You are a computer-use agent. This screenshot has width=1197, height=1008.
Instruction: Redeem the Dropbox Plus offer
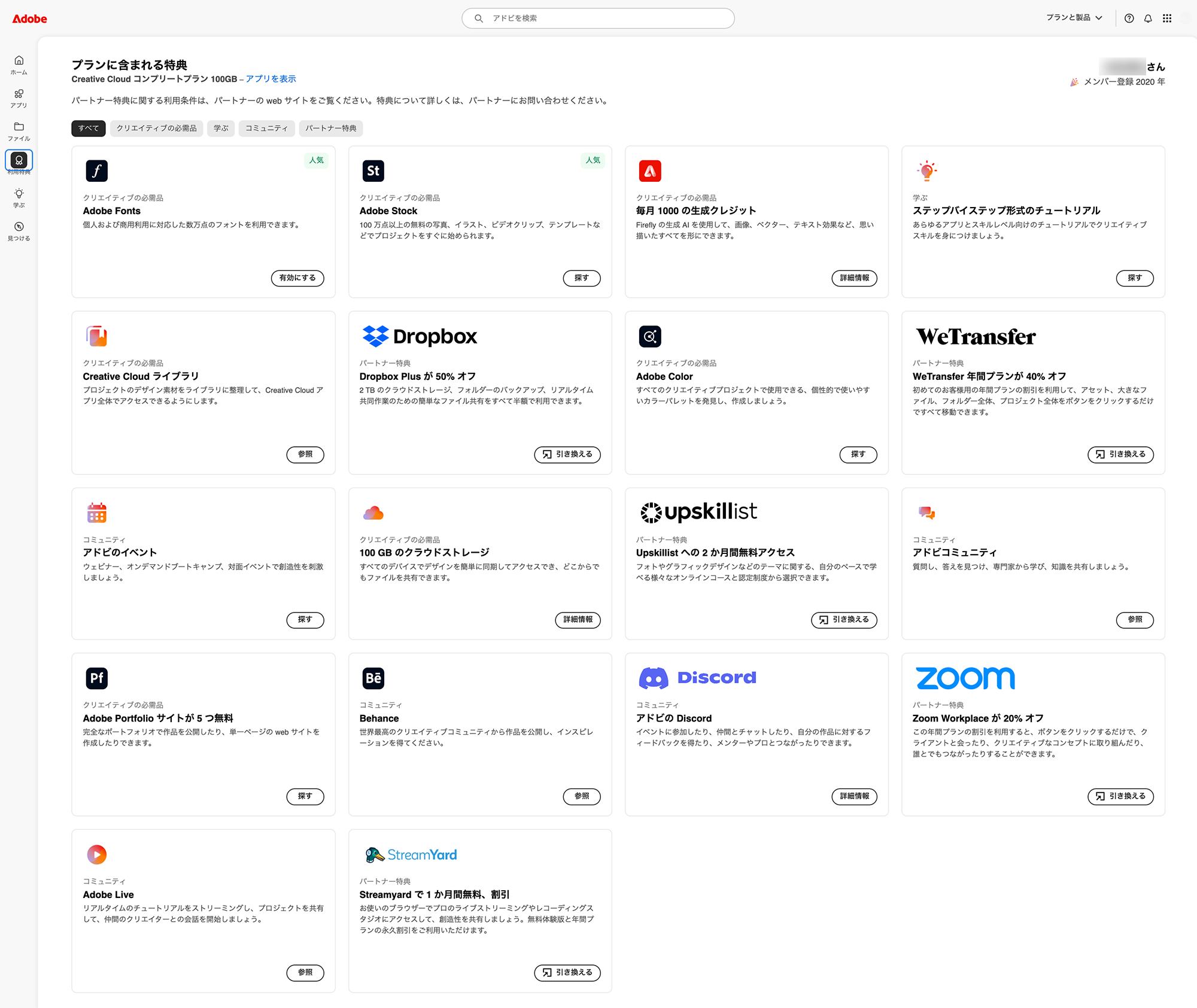point(567,455)
